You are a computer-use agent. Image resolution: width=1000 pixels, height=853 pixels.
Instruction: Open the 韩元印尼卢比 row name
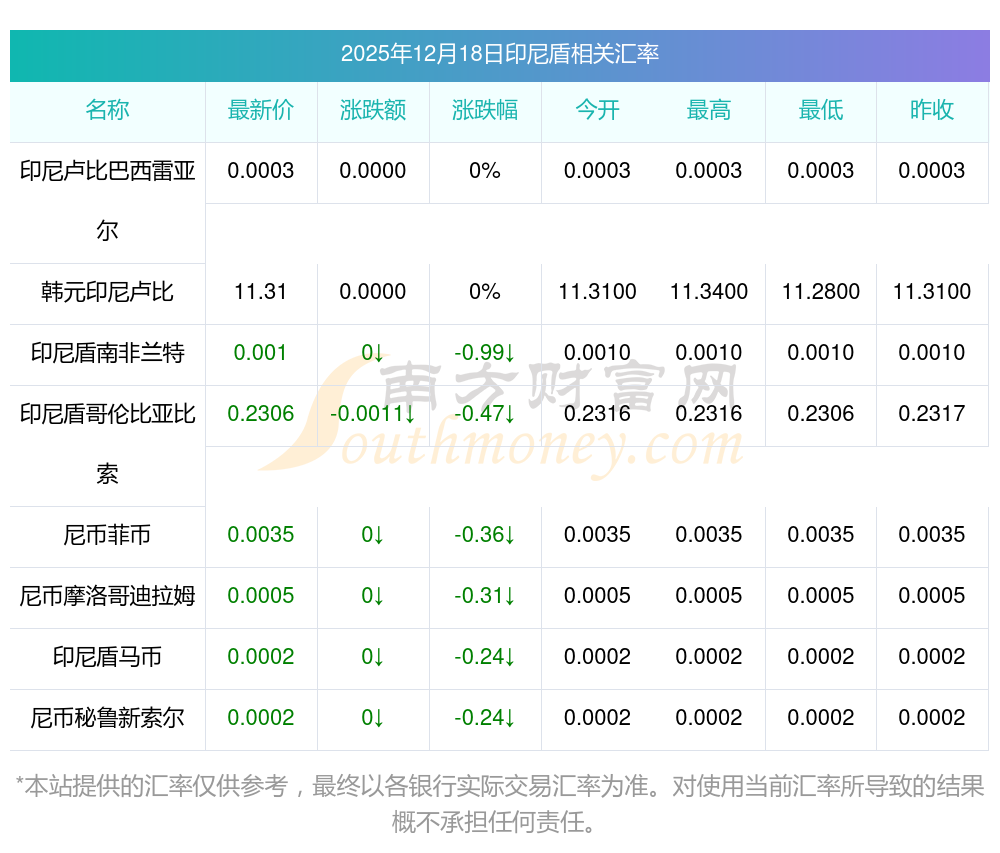[x=107, y=292]
